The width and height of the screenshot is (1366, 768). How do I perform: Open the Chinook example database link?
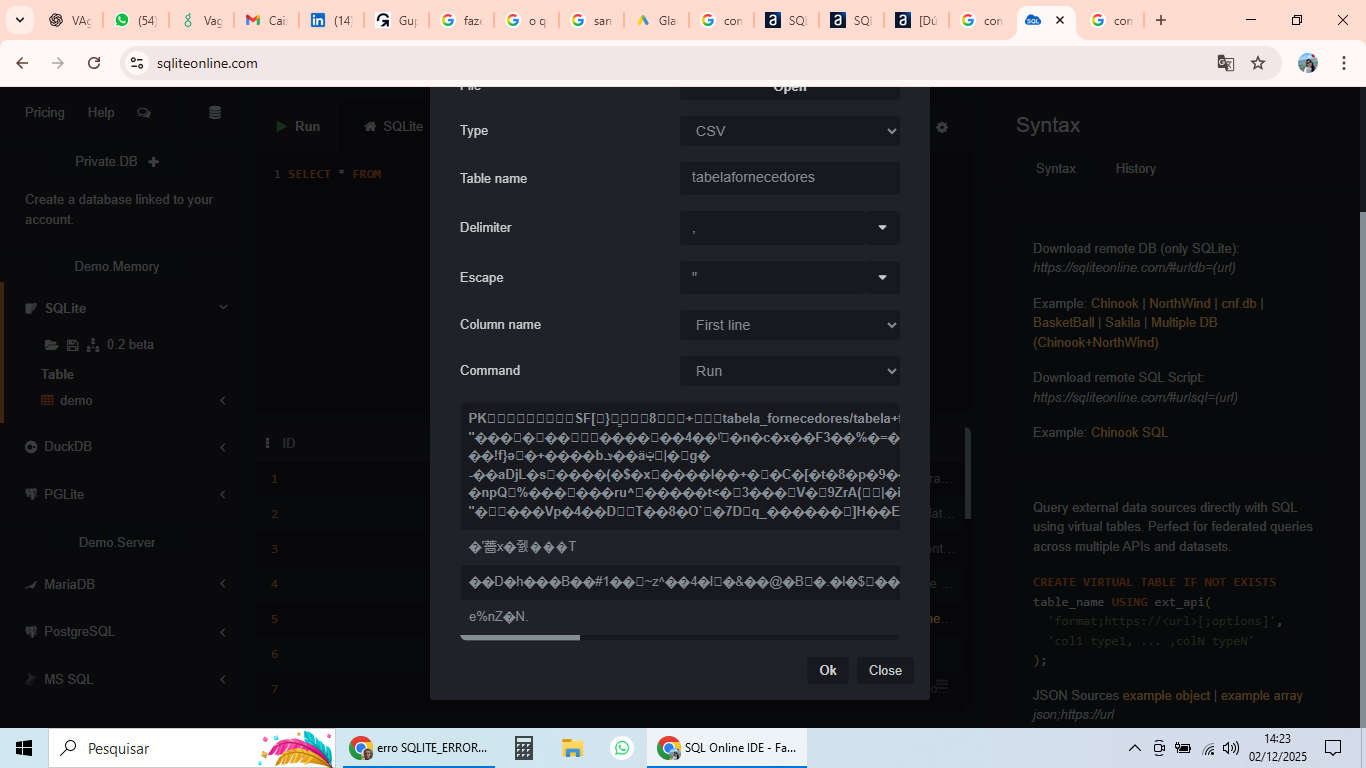tap(1115, 303)
